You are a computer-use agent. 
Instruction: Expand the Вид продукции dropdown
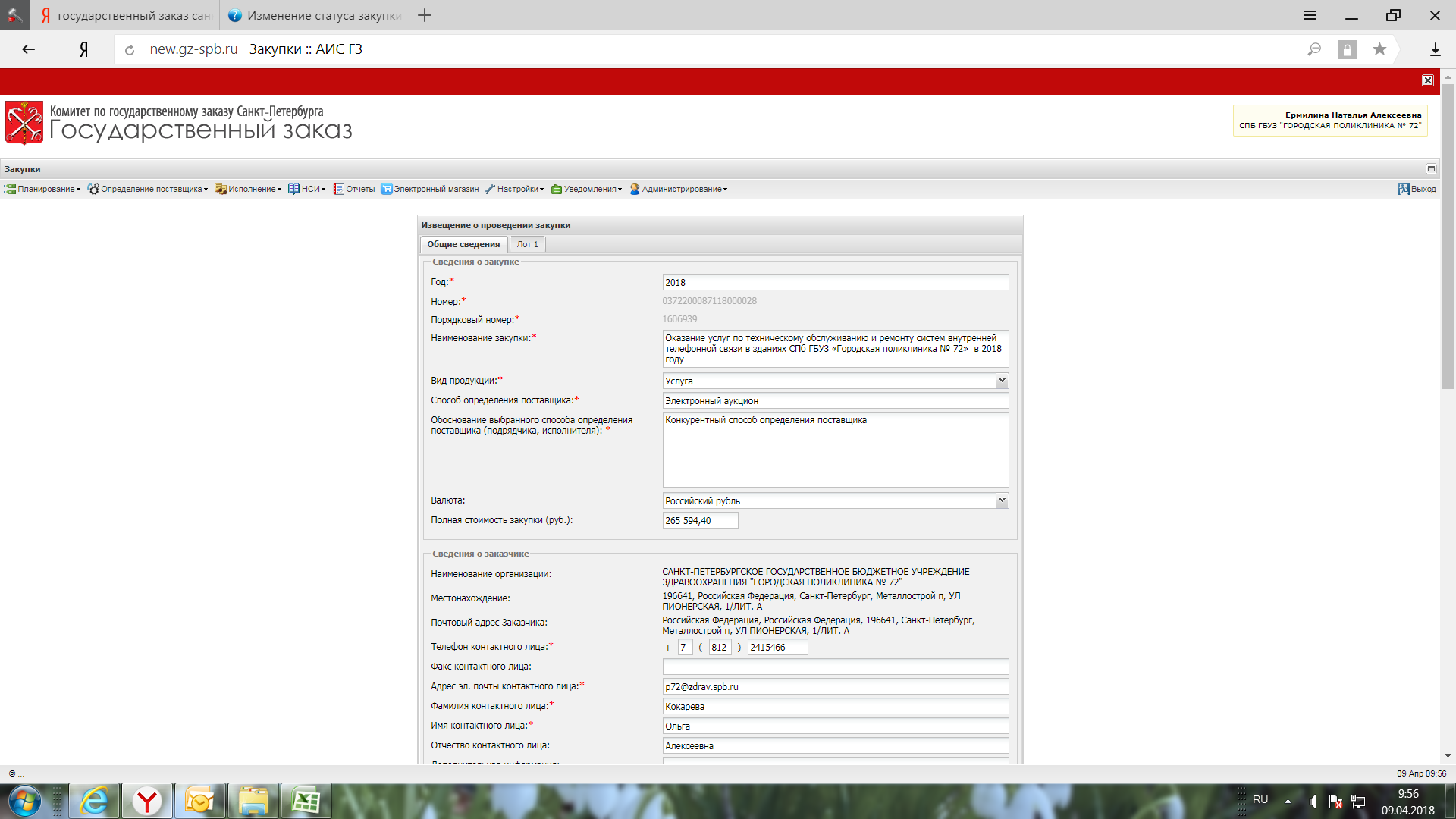[1002, 381]
